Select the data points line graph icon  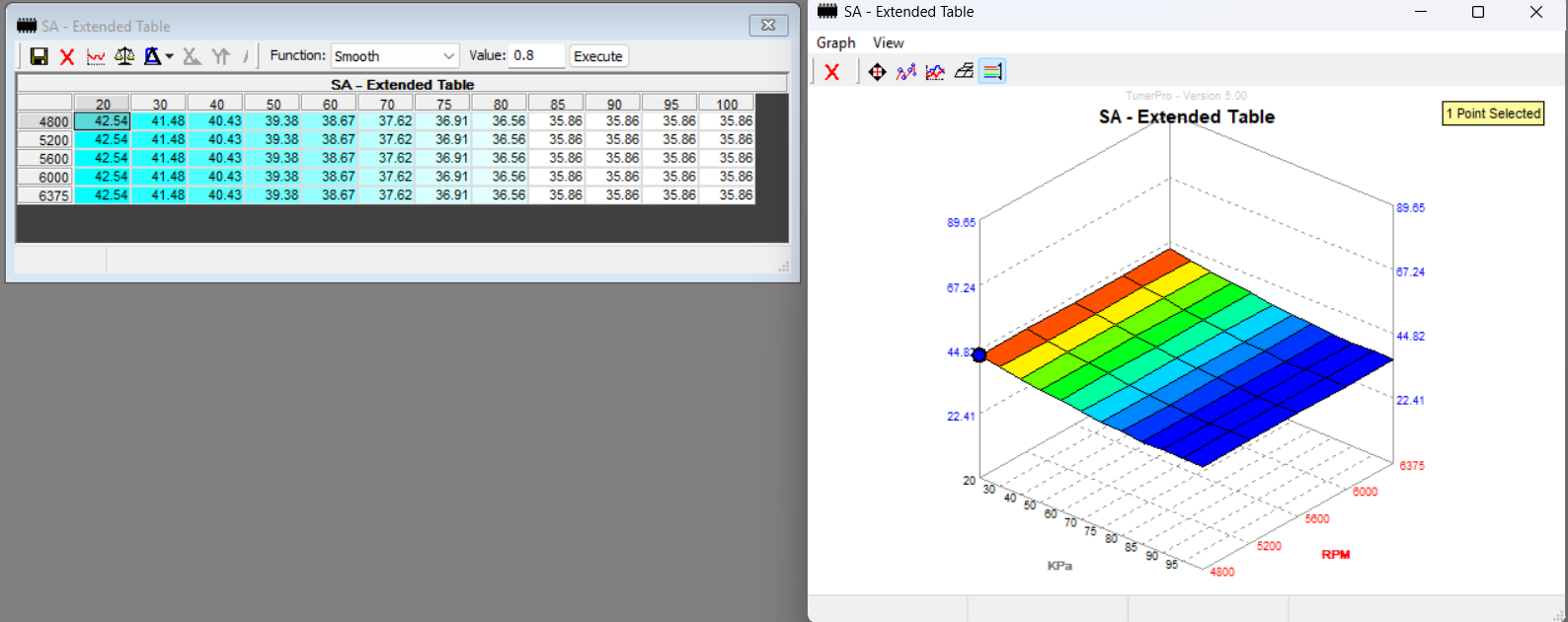tap(906, 71)
